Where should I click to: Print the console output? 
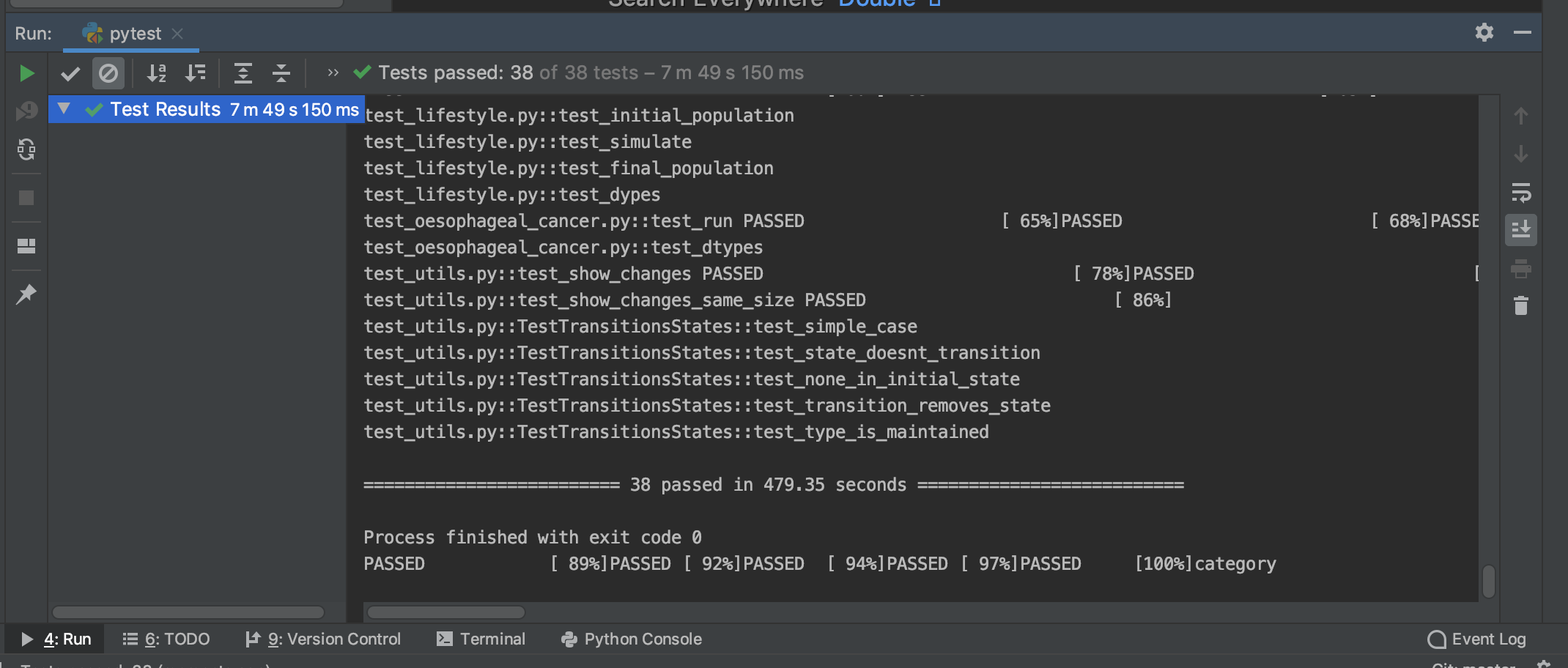tap(1521, 269)
